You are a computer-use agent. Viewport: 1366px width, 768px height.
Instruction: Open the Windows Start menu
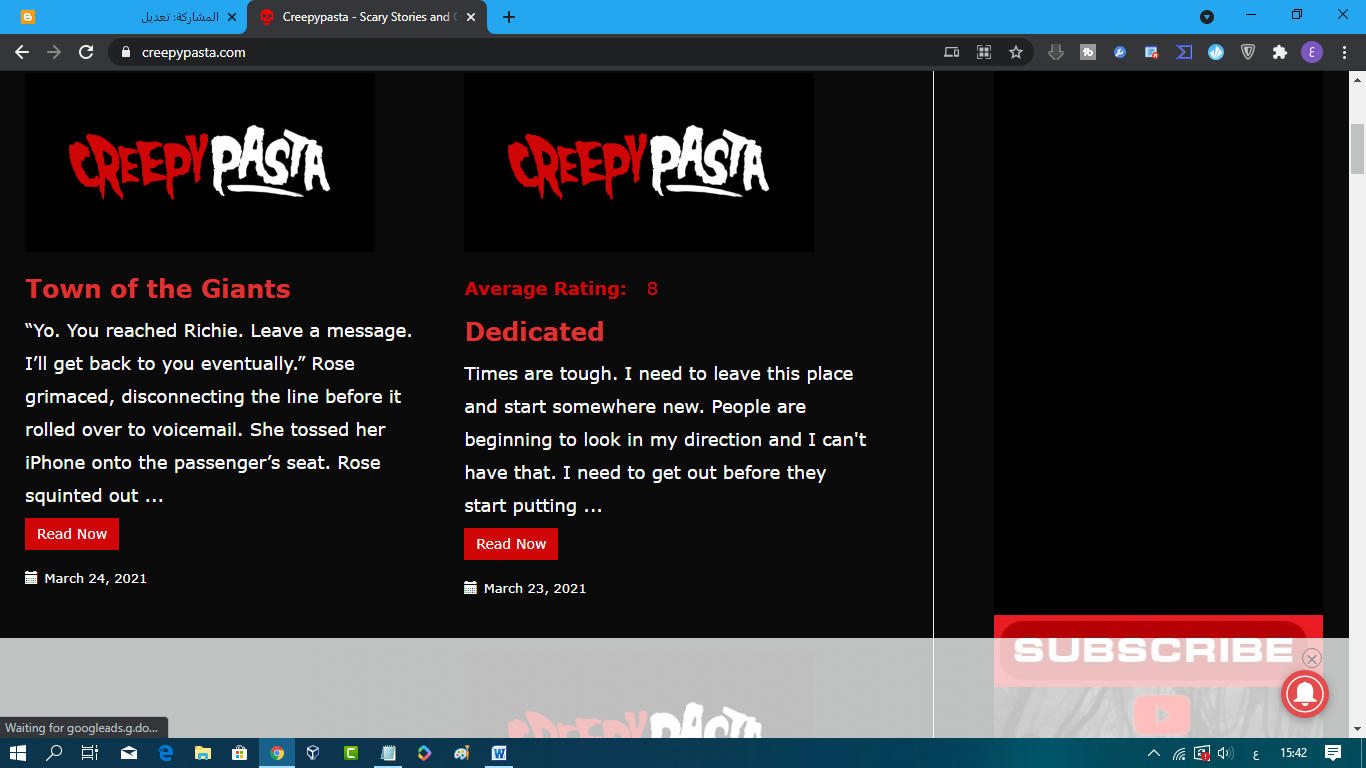coord(18,753)
